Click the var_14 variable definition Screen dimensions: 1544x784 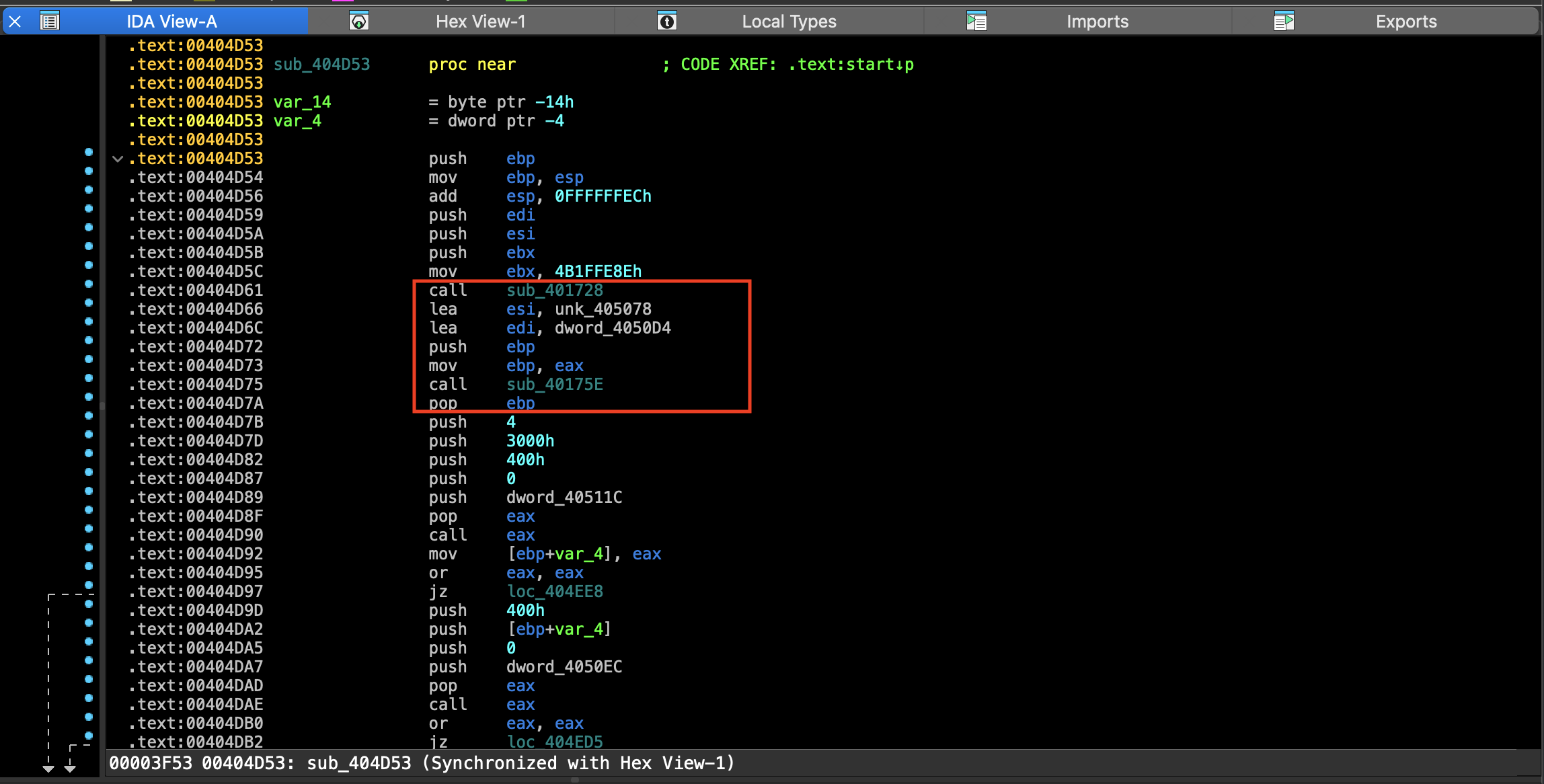pyautogui.click(x=302, y=102)
